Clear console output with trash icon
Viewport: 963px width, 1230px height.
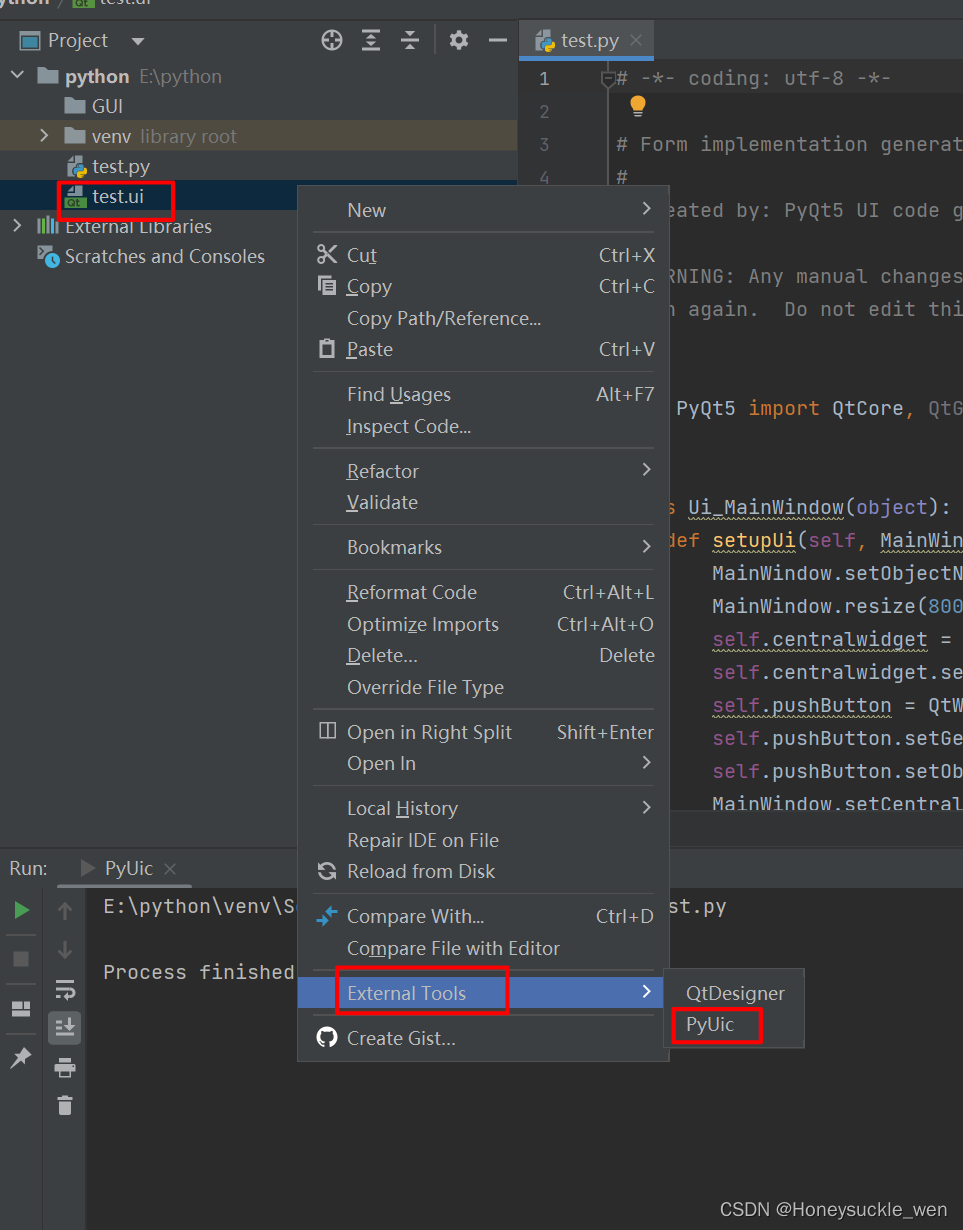click(64, 1105)
